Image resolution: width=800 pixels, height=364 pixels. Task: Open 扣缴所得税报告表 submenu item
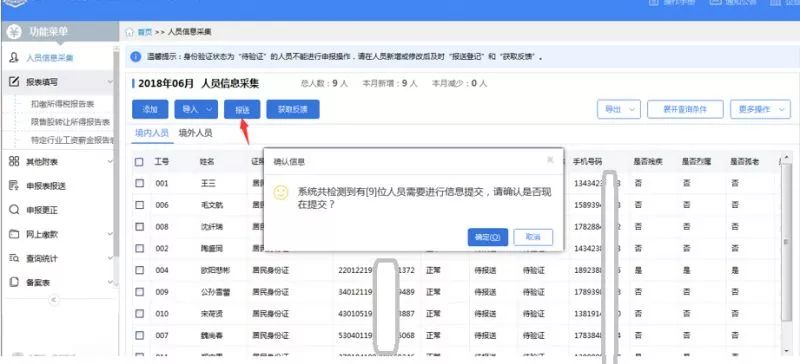(63, 104)
